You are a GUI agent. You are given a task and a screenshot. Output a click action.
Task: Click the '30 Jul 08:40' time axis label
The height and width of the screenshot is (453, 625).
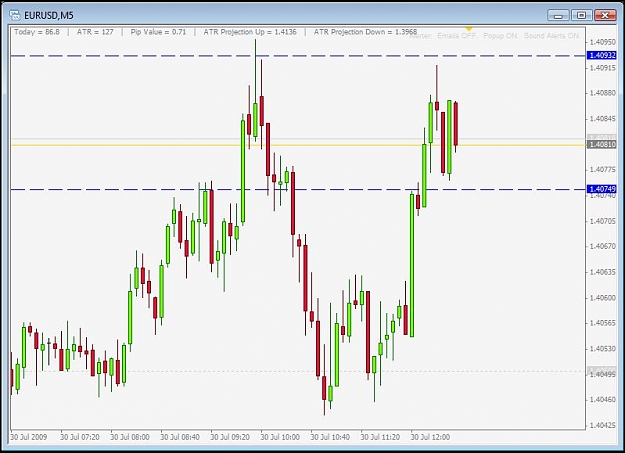(180, 437)
